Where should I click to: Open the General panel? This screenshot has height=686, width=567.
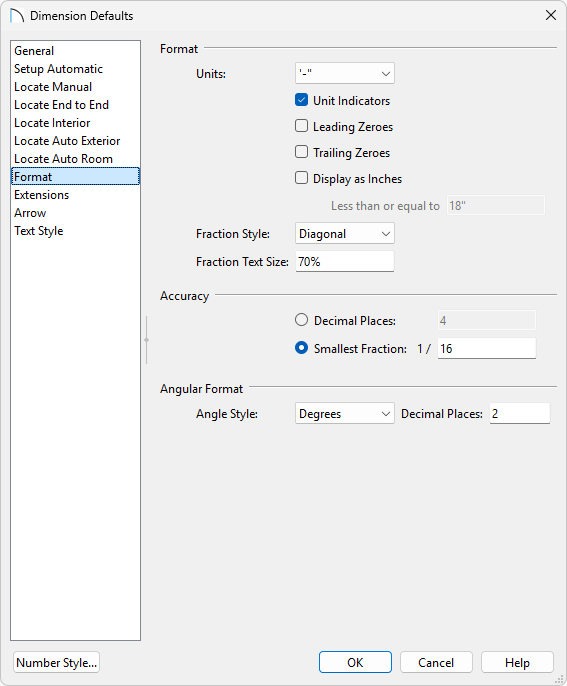(75, 51)
